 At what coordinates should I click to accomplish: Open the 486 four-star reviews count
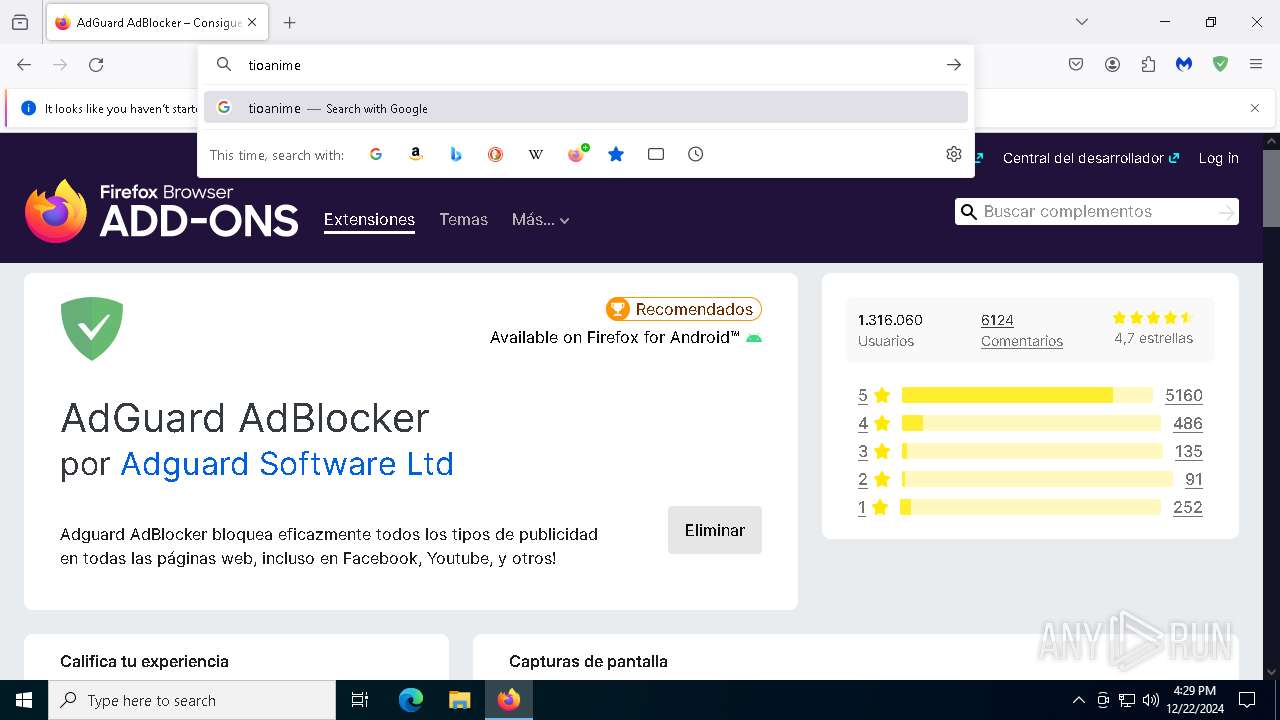click(1188, 423)
